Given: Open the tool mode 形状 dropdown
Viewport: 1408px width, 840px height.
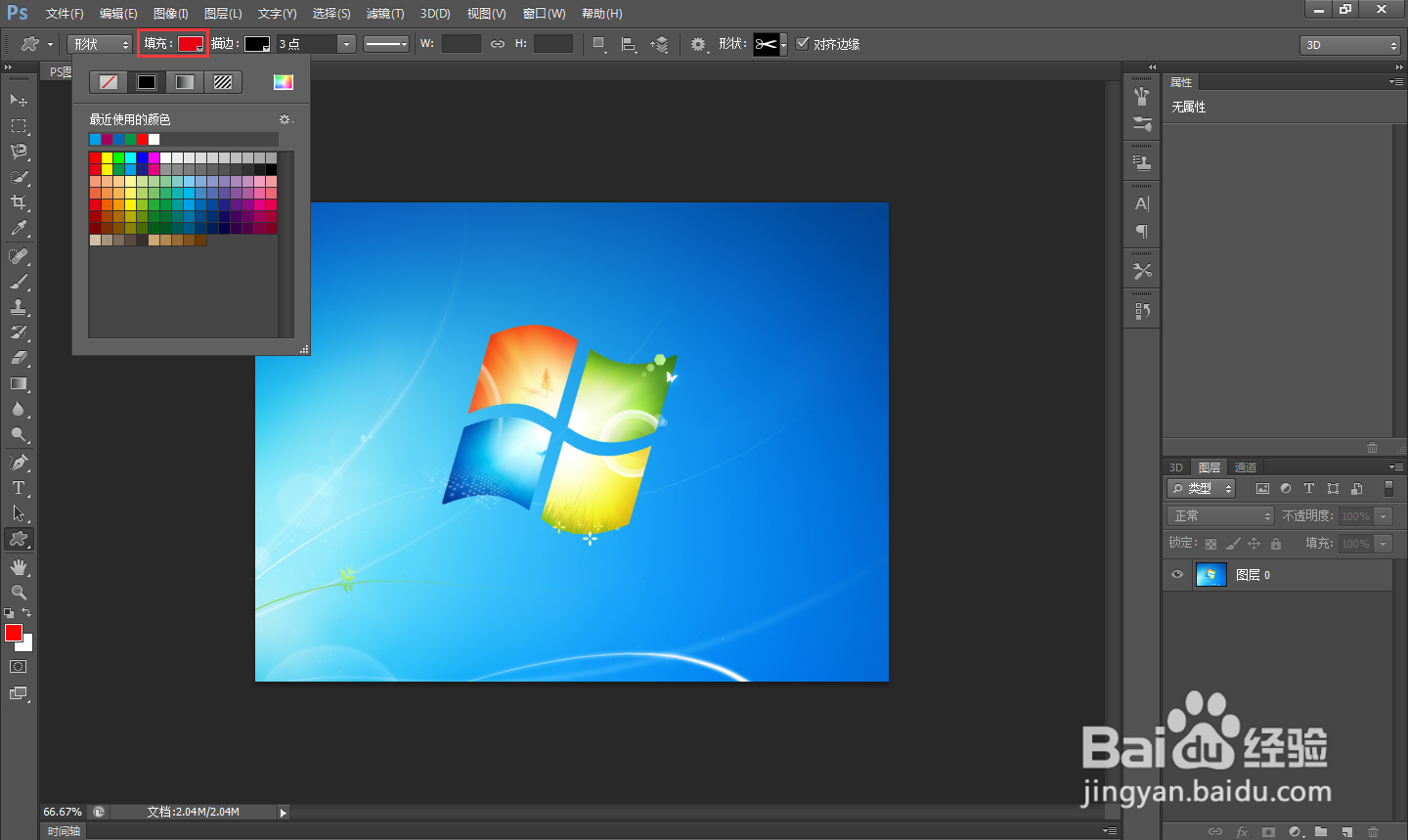Looking at the screenshot, I should 100,44.
